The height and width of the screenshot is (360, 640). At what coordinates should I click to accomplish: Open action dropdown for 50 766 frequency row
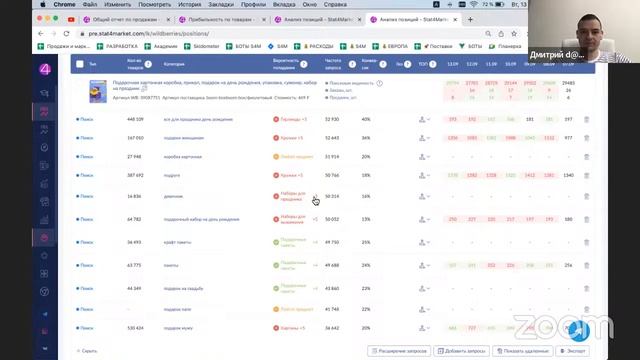(424, 176)
